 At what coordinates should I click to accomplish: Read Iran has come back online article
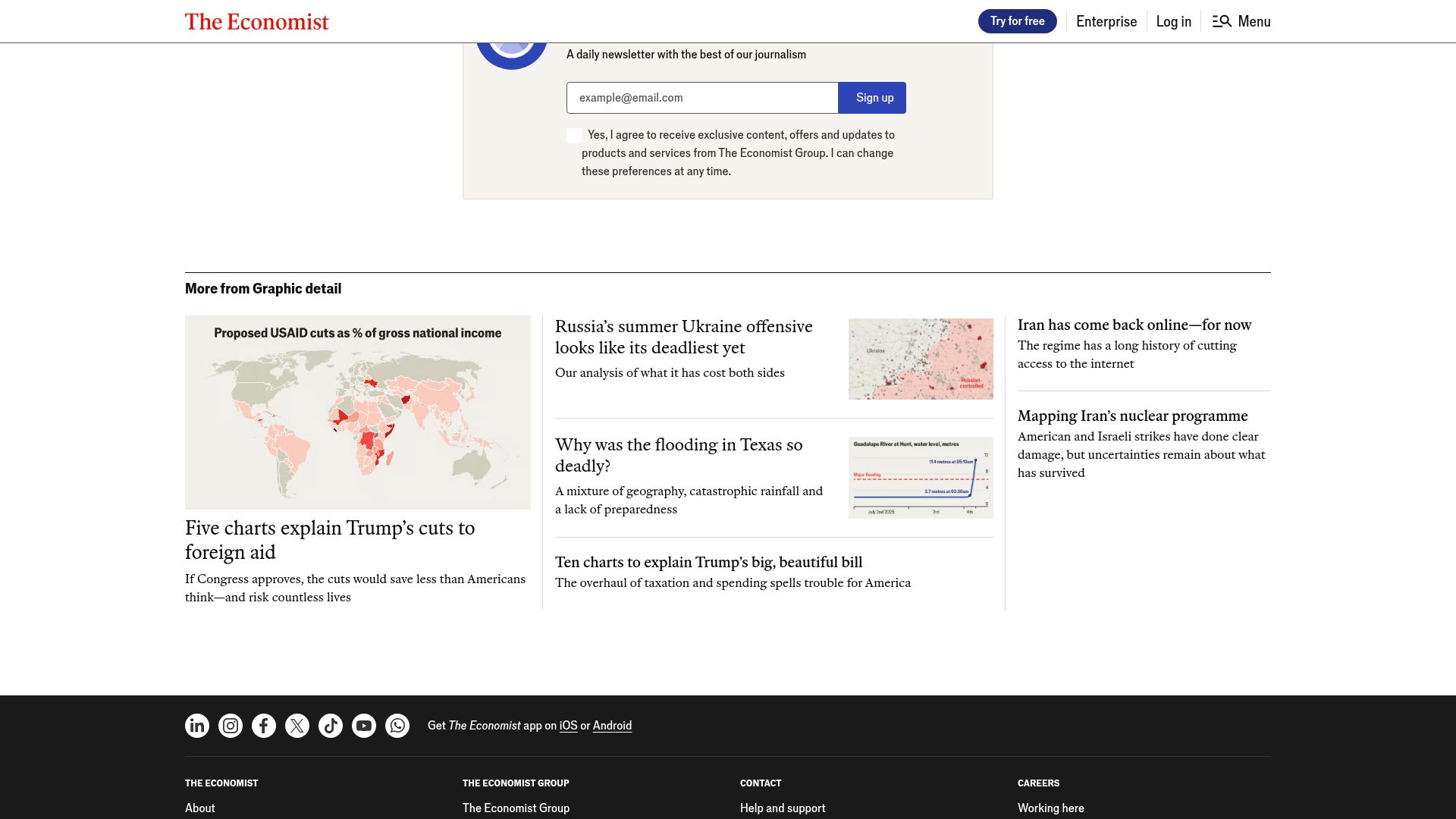(x=1134, y=325)
